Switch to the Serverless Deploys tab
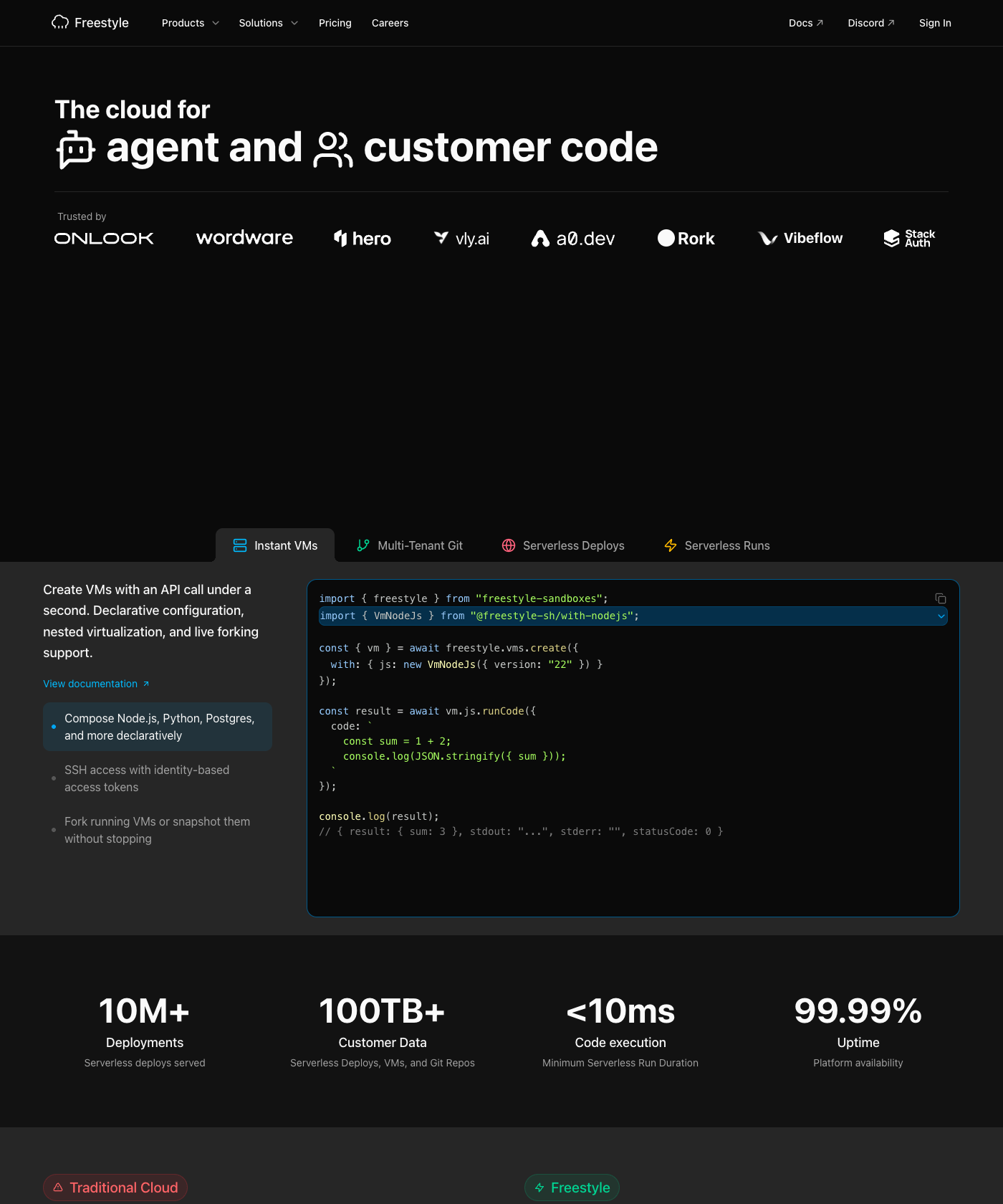The height and width of the screenshot is (1204, 1003). point(563,545)
